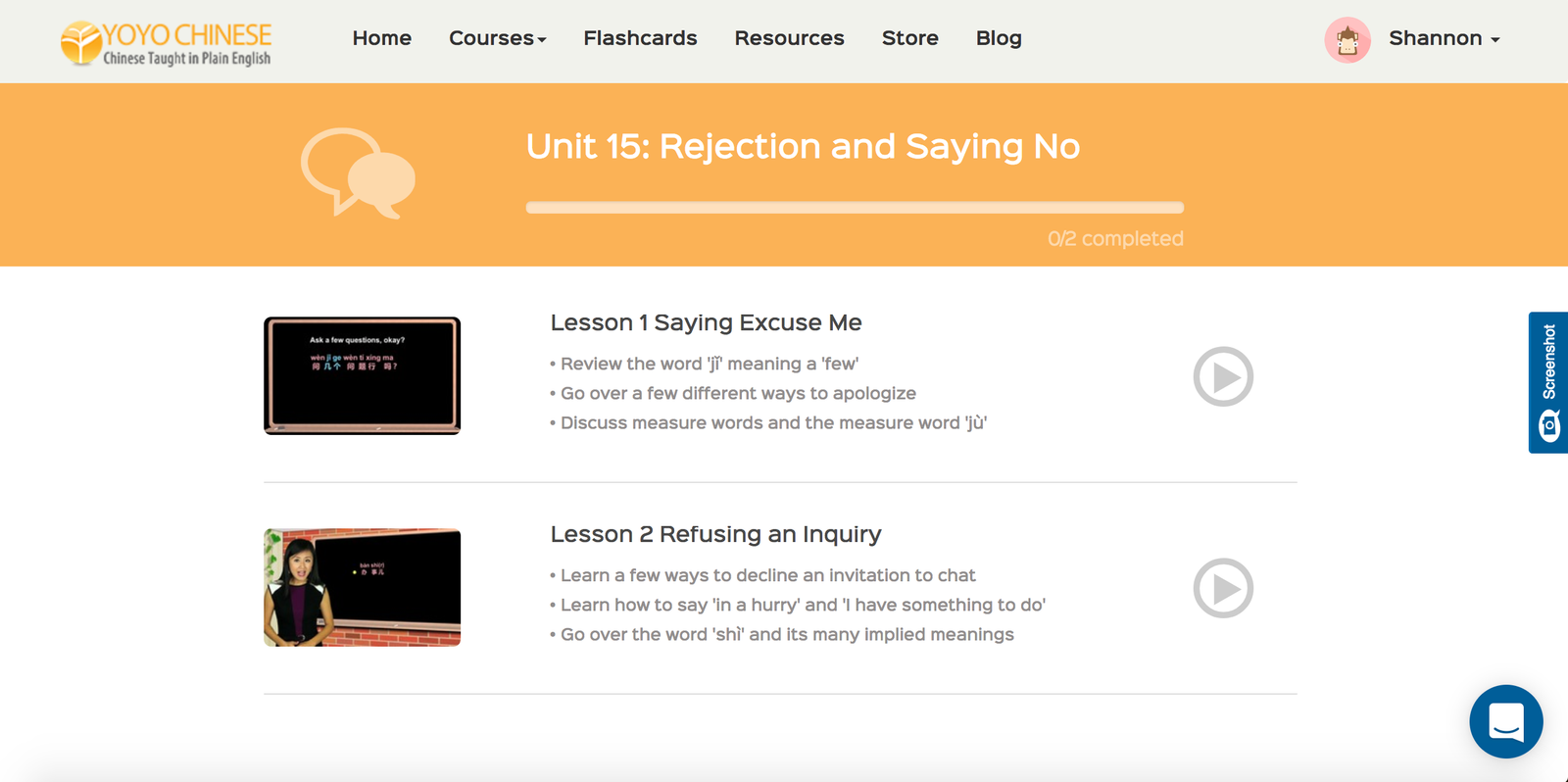Viewport: 1568px width, 782px height.
Task: Open the Shannon account dropdown
Action: [1444, 38]
